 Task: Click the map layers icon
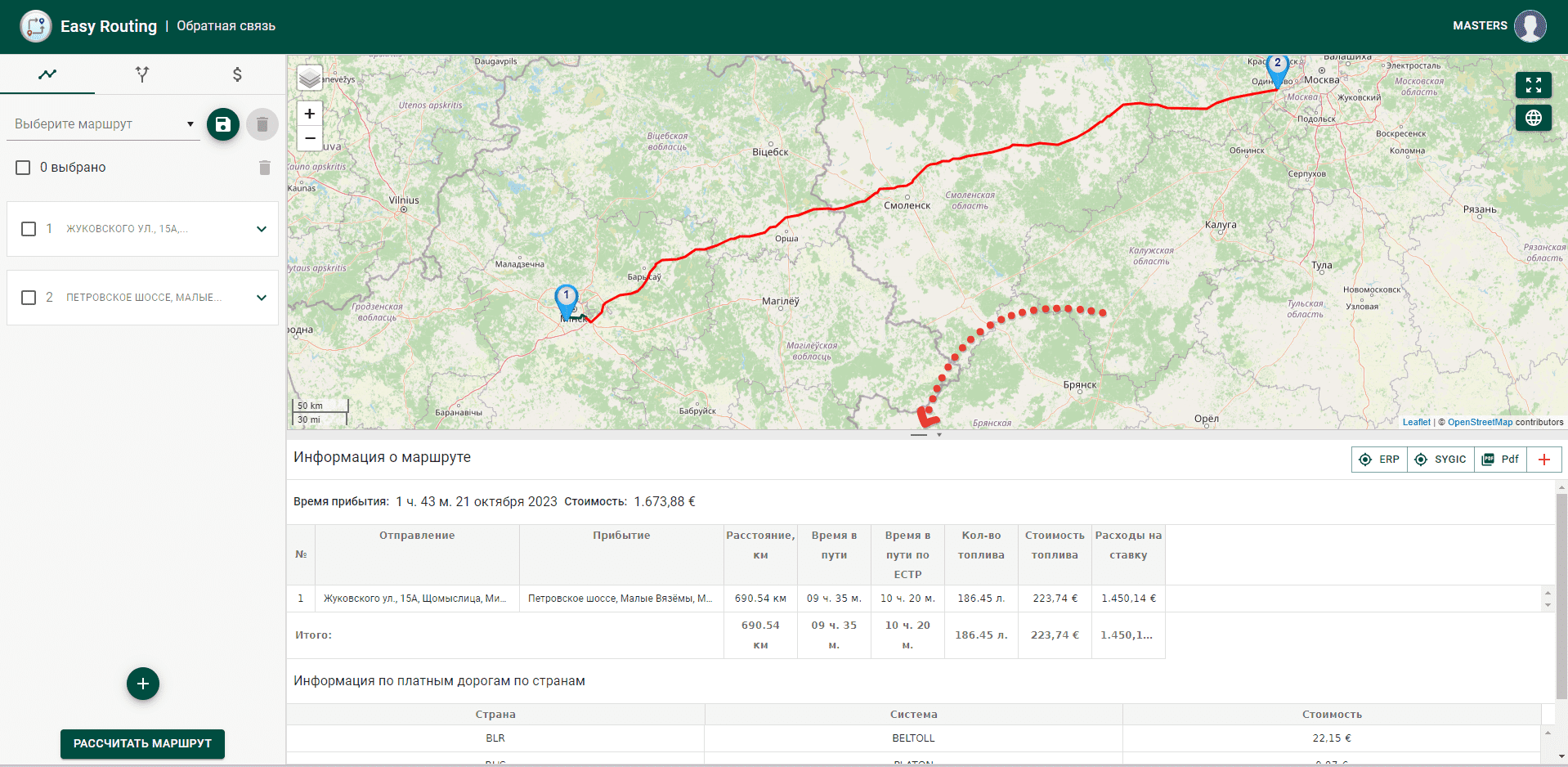[x=309, y=78]
